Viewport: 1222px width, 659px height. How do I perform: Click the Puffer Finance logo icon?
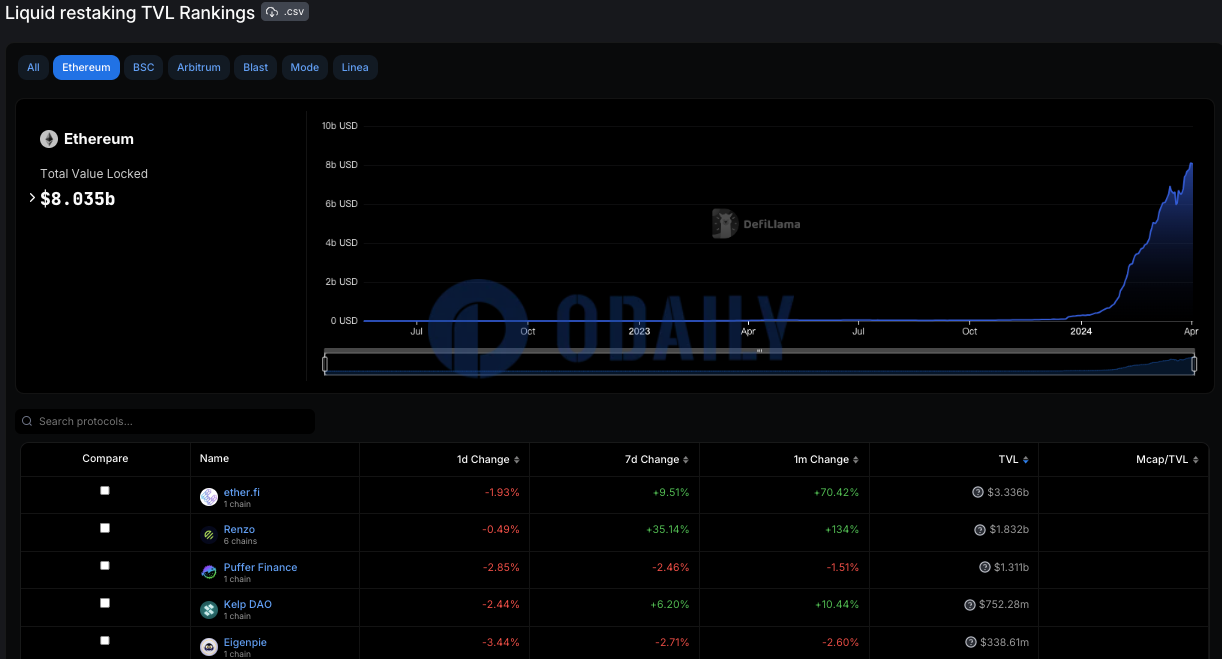pyautogui.click(x=209, y=572)
